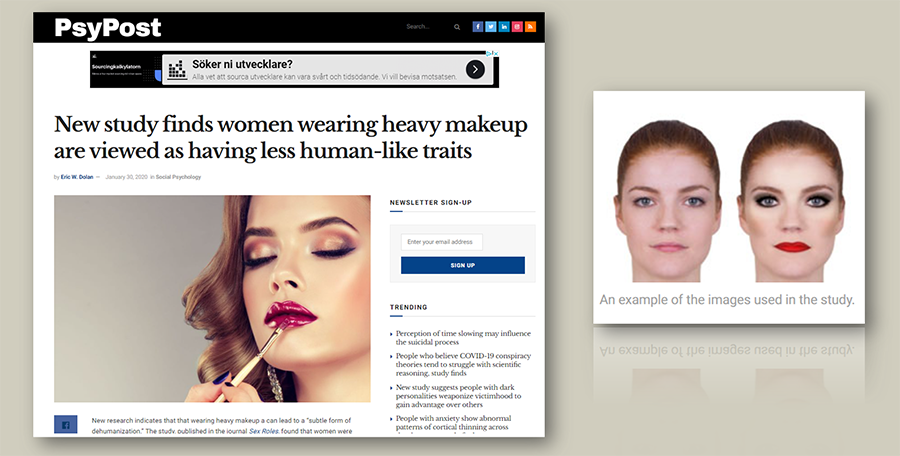The width and height of the screenshot is (900, 456).
Task: Click the "Söker ni utvecklare?" ad headline
Action: tap(242, 64)
